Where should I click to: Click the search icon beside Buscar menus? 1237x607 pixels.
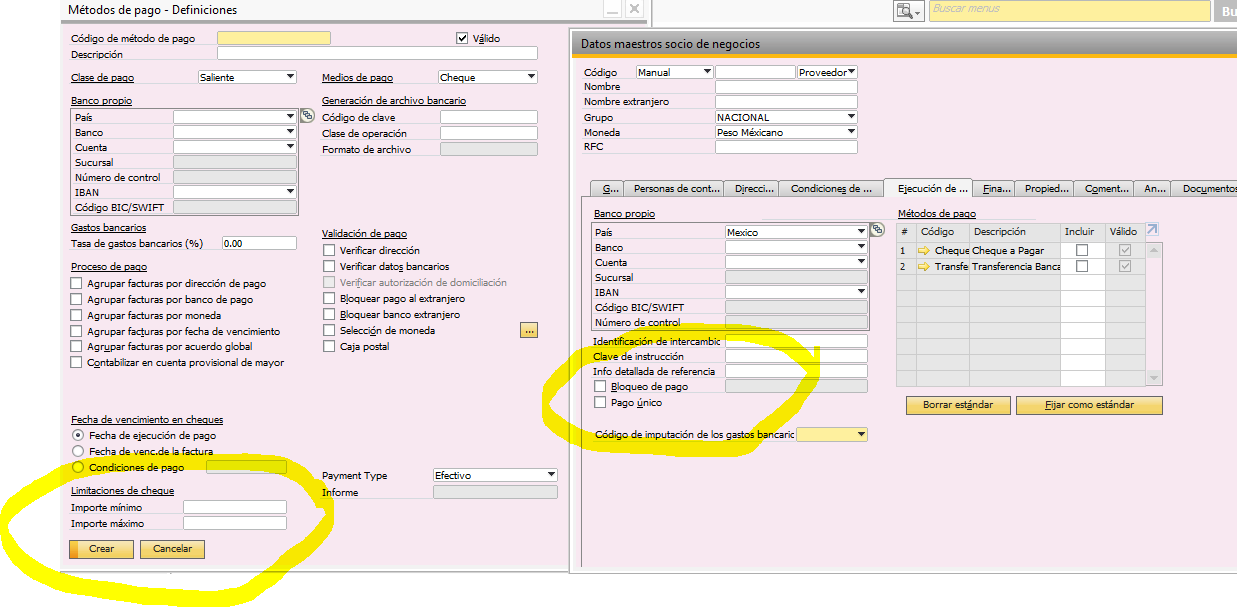click(x=908, y=11)
